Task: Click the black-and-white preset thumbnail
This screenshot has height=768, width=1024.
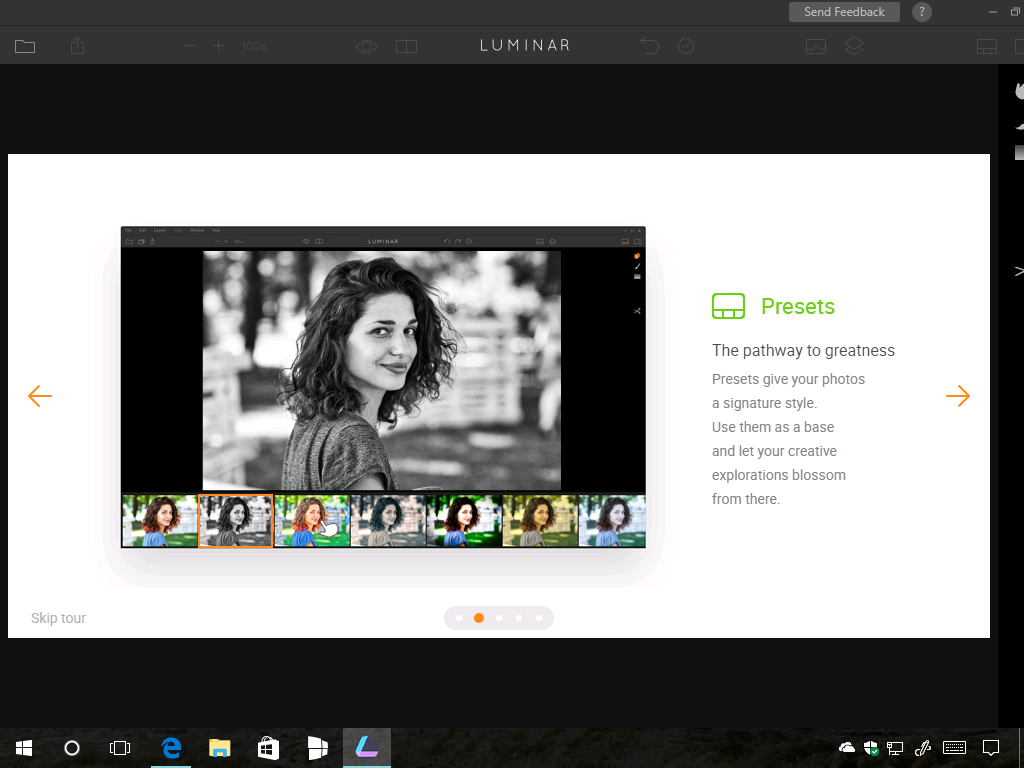Action: (235, 520)
